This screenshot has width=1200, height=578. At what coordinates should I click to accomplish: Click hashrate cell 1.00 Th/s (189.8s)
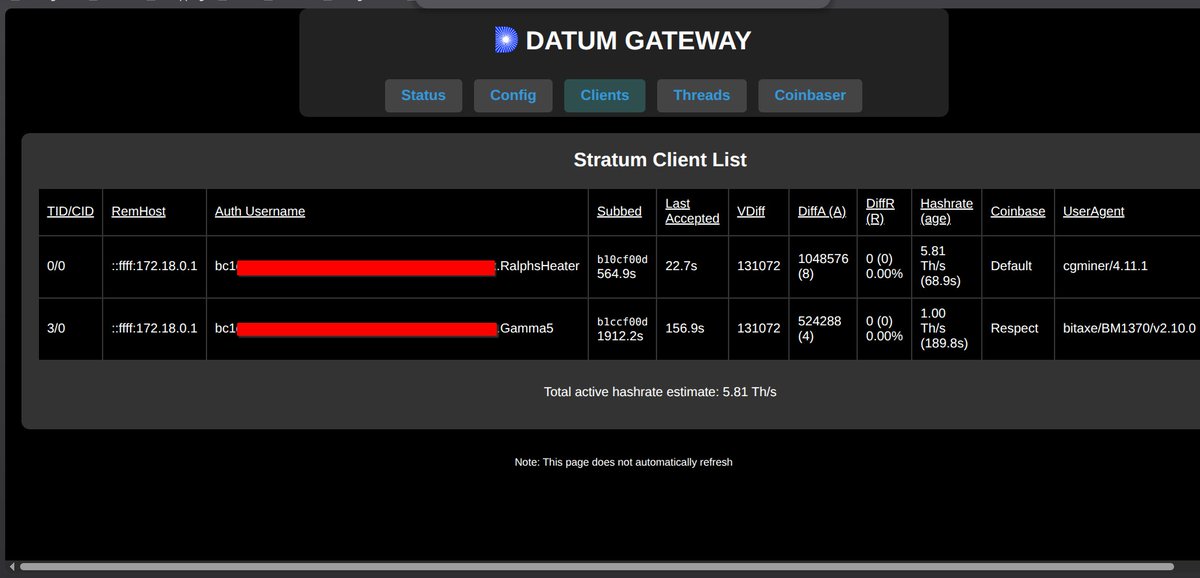[944, 328]
